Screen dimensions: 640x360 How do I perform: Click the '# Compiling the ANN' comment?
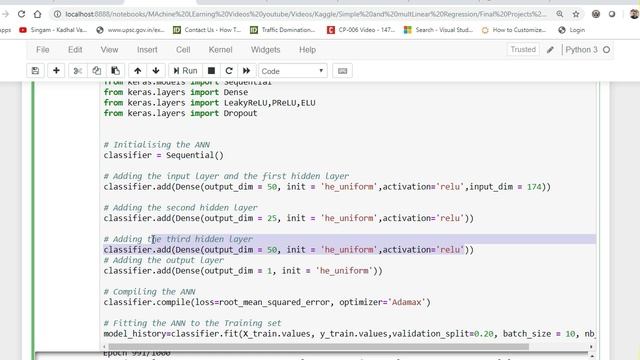click(149, 291)
